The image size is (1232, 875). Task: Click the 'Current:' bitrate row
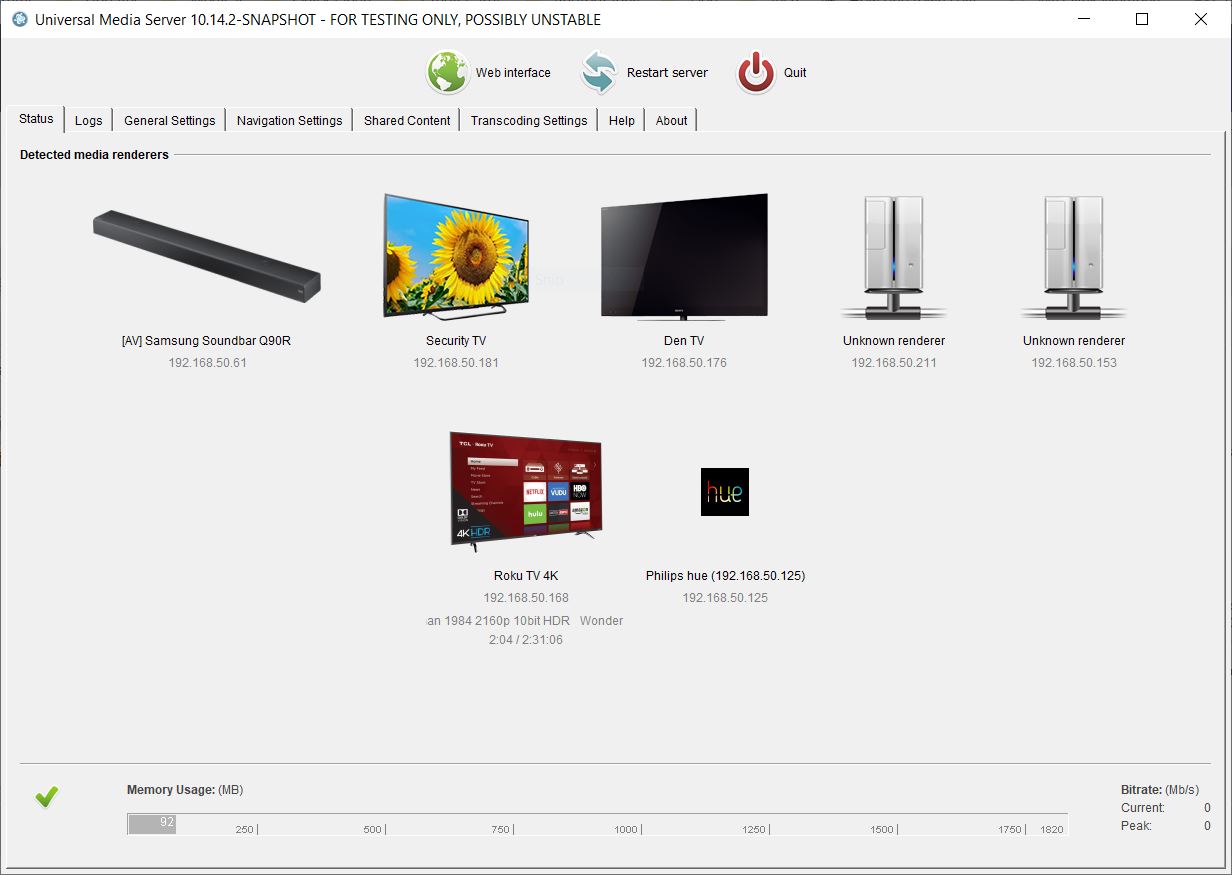point(1166,808)
